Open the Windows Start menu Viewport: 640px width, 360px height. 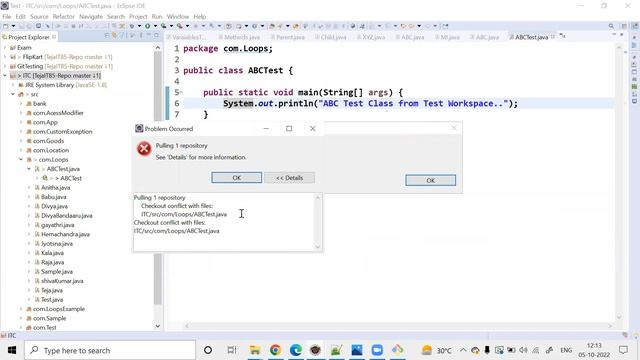click(11, 350)
